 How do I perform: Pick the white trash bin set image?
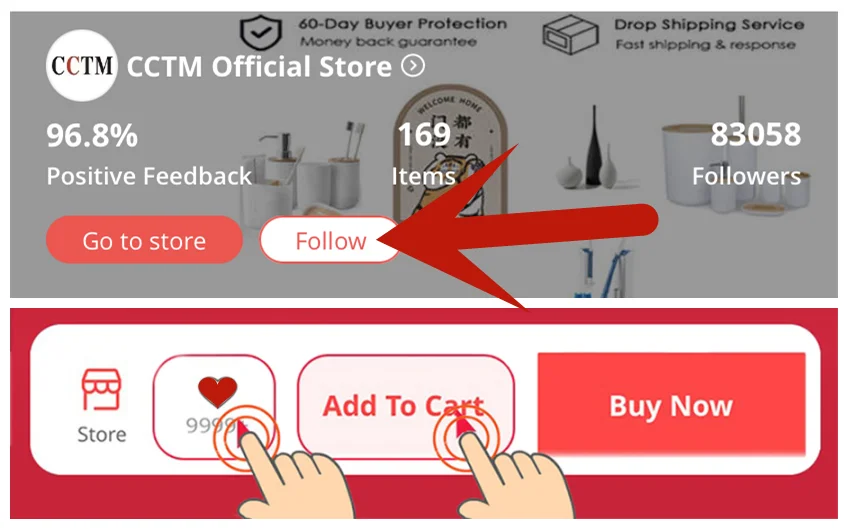[736, 157]
